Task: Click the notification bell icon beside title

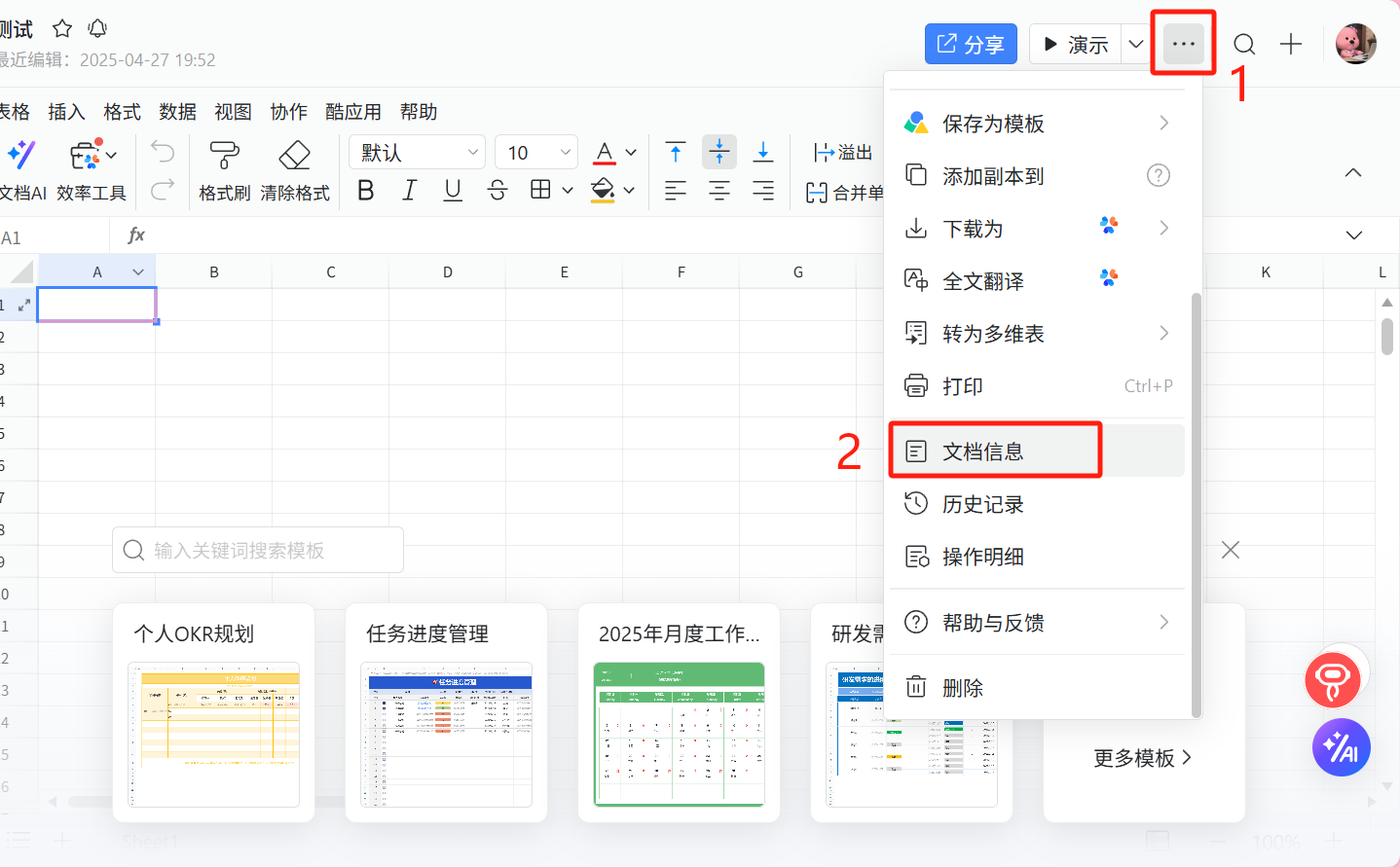Action: point(97,28)
